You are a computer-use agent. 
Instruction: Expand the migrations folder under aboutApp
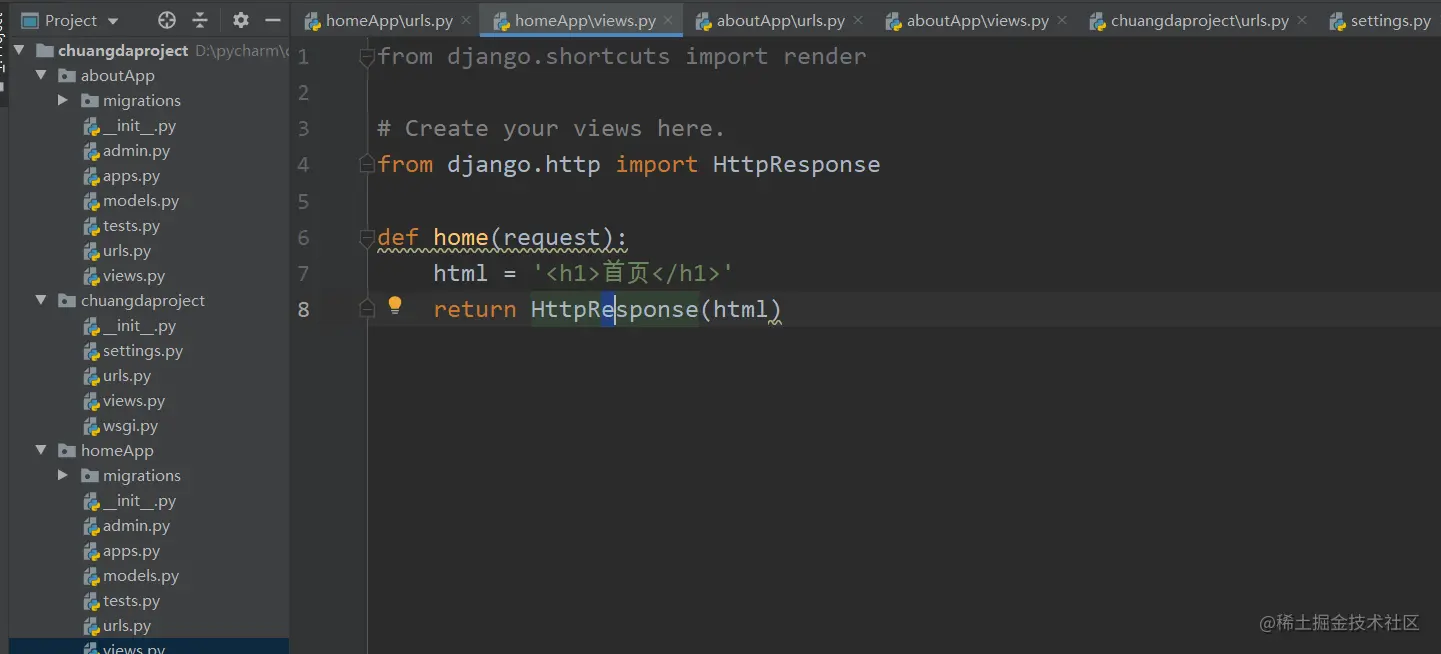62,100
